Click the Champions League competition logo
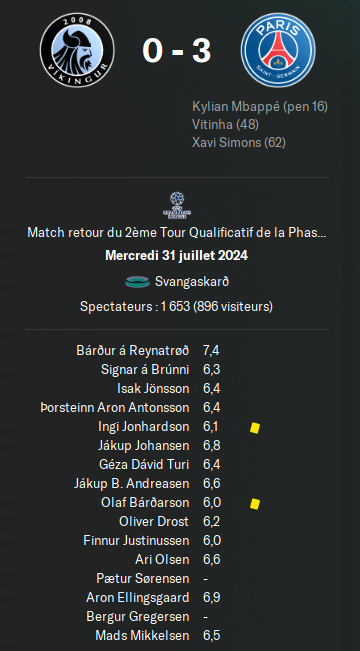 tap(177, 205)
